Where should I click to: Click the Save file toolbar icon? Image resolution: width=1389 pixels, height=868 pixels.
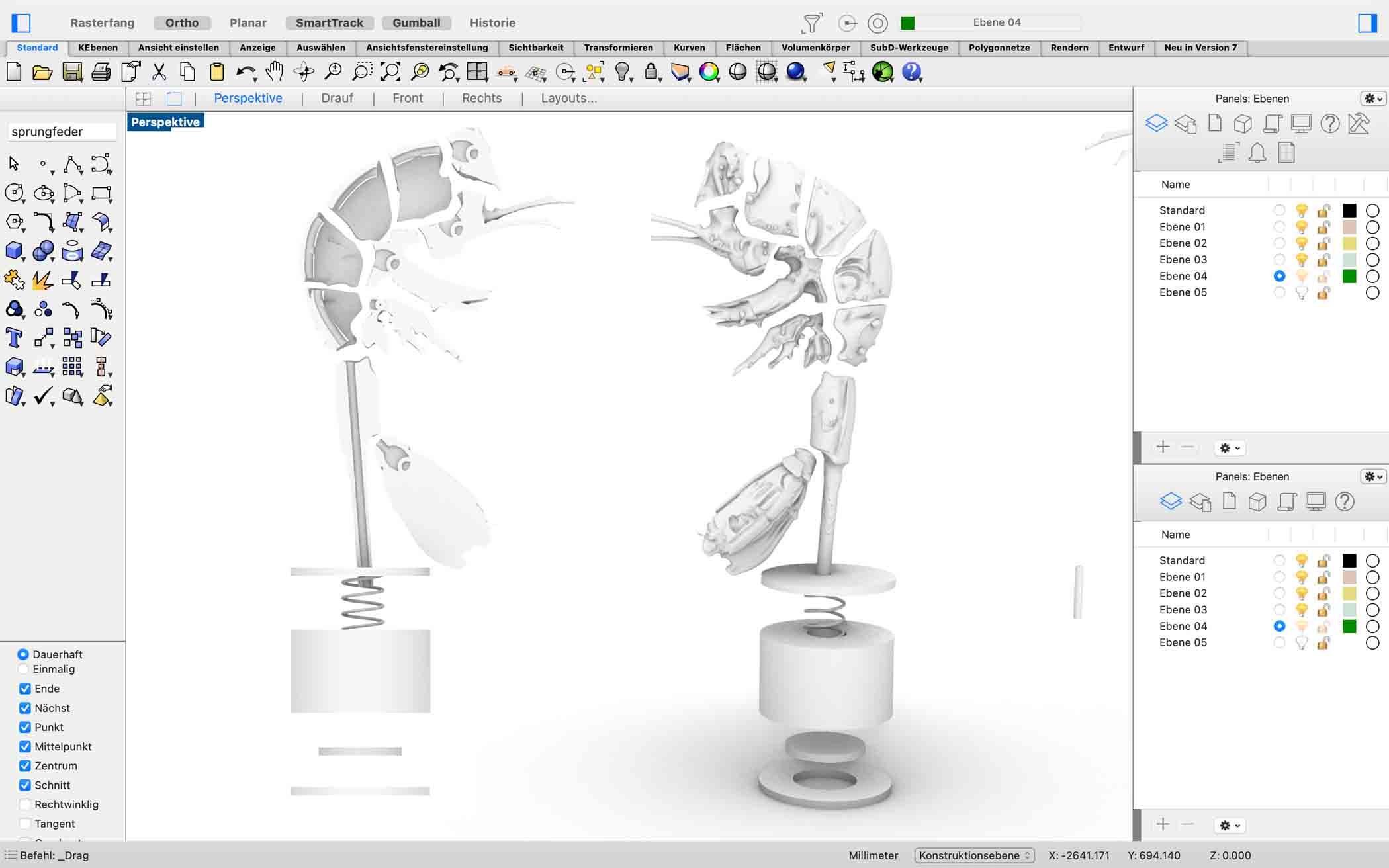click(72, 71)
